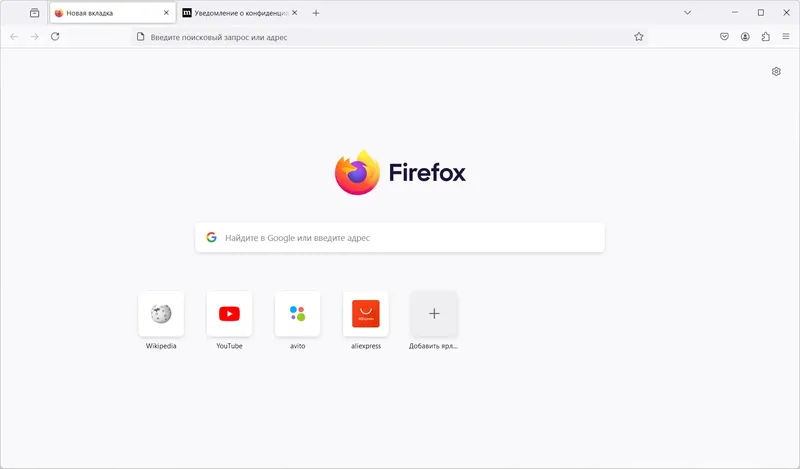Open Firefox account profile icon
Screen dimensions: 800x469
[x=745, y=37]
